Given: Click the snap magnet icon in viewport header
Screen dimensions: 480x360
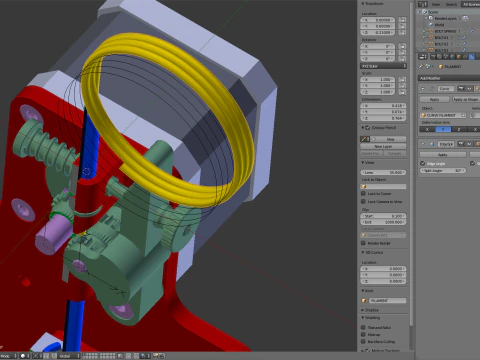Looking at the screenshot, I should 136,356.
